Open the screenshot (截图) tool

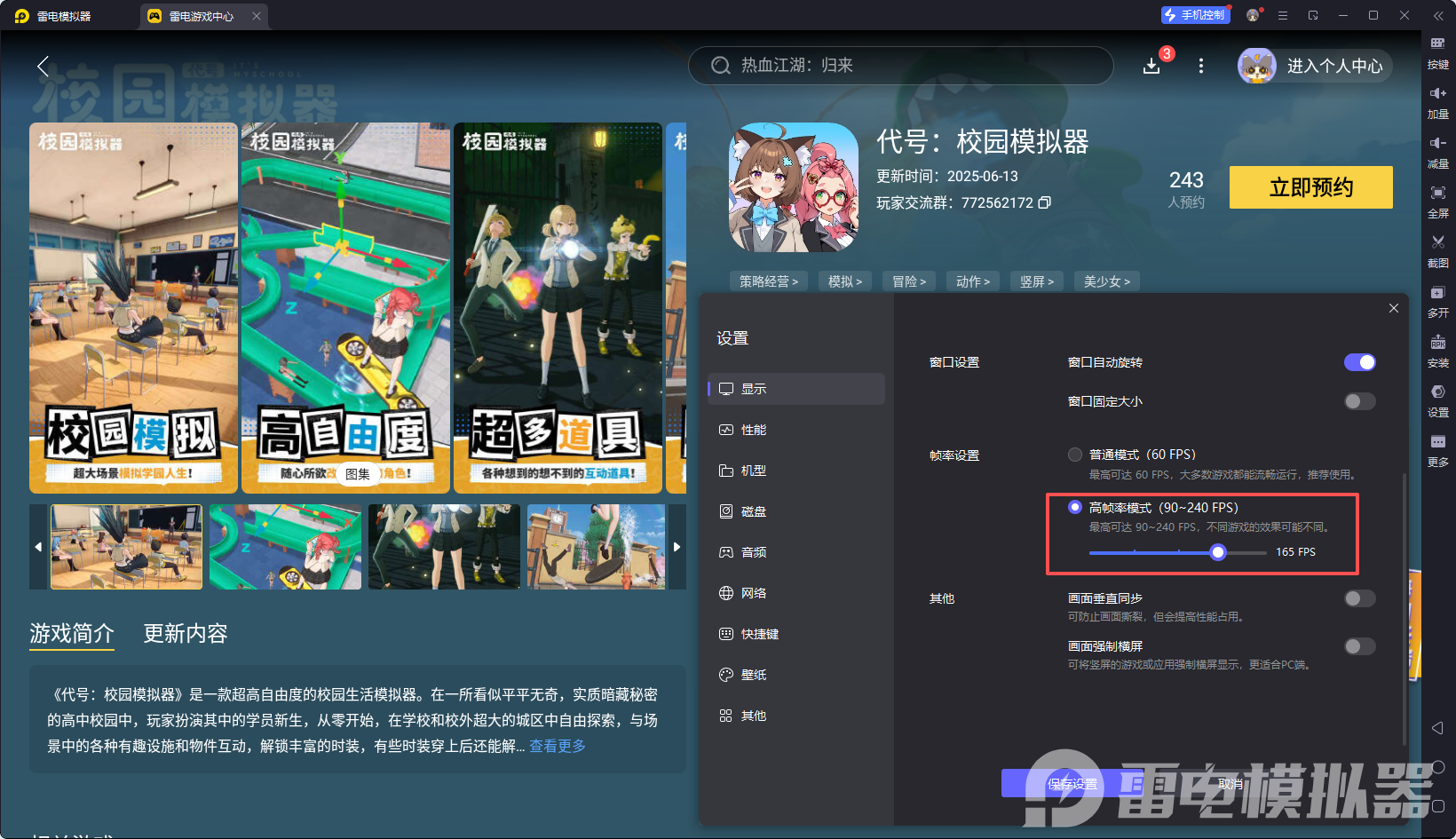pyautogui.click(x=1438, y=251)
